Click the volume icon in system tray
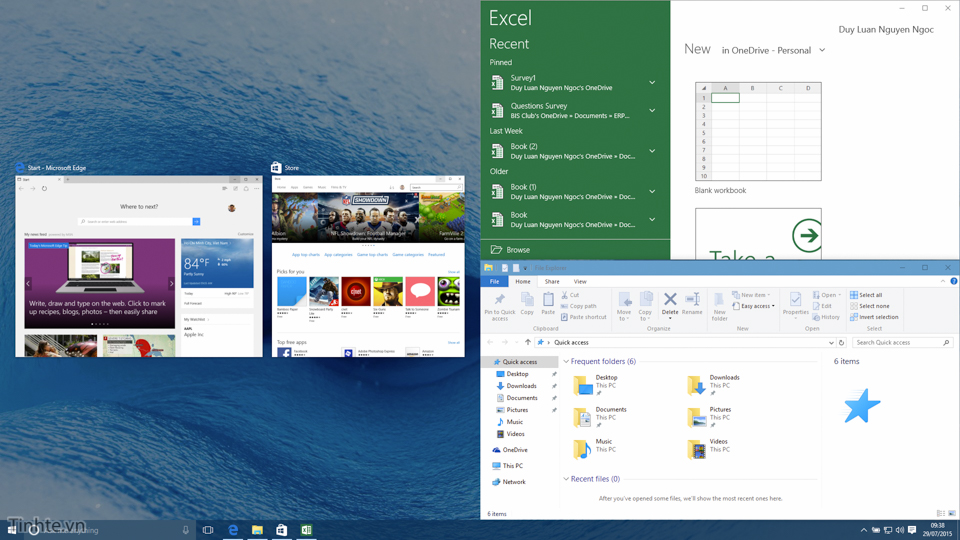The image size is (960, 540). coord(899,530)
